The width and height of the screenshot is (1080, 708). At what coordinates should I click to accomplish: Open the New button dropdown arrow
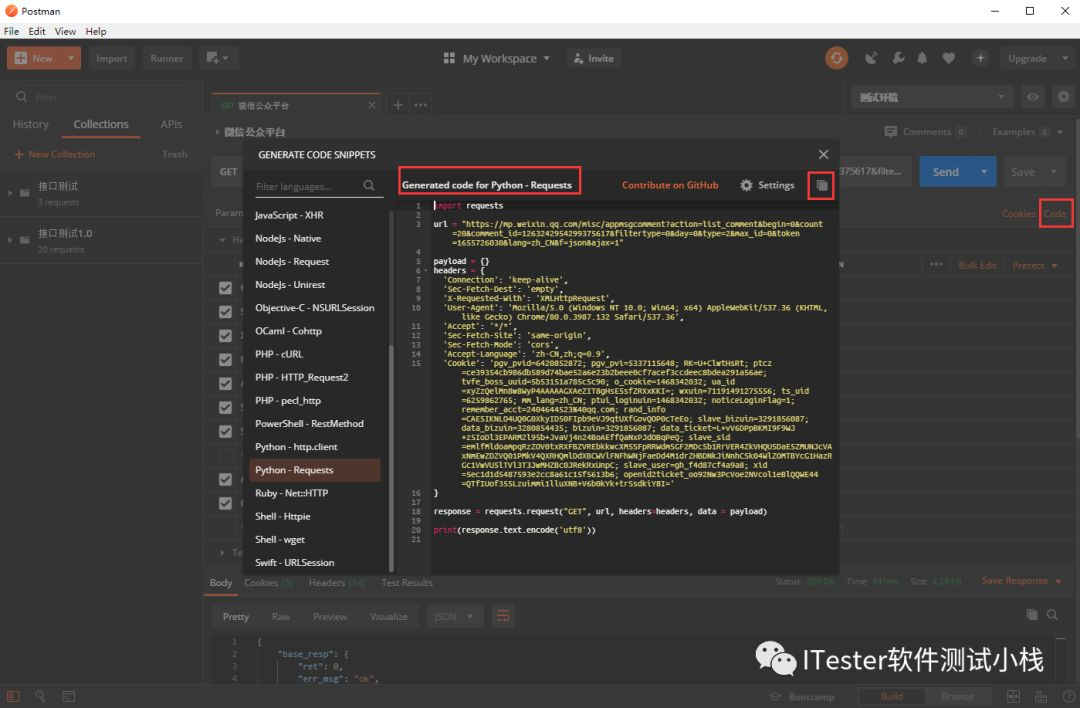(x=71, y=58)
